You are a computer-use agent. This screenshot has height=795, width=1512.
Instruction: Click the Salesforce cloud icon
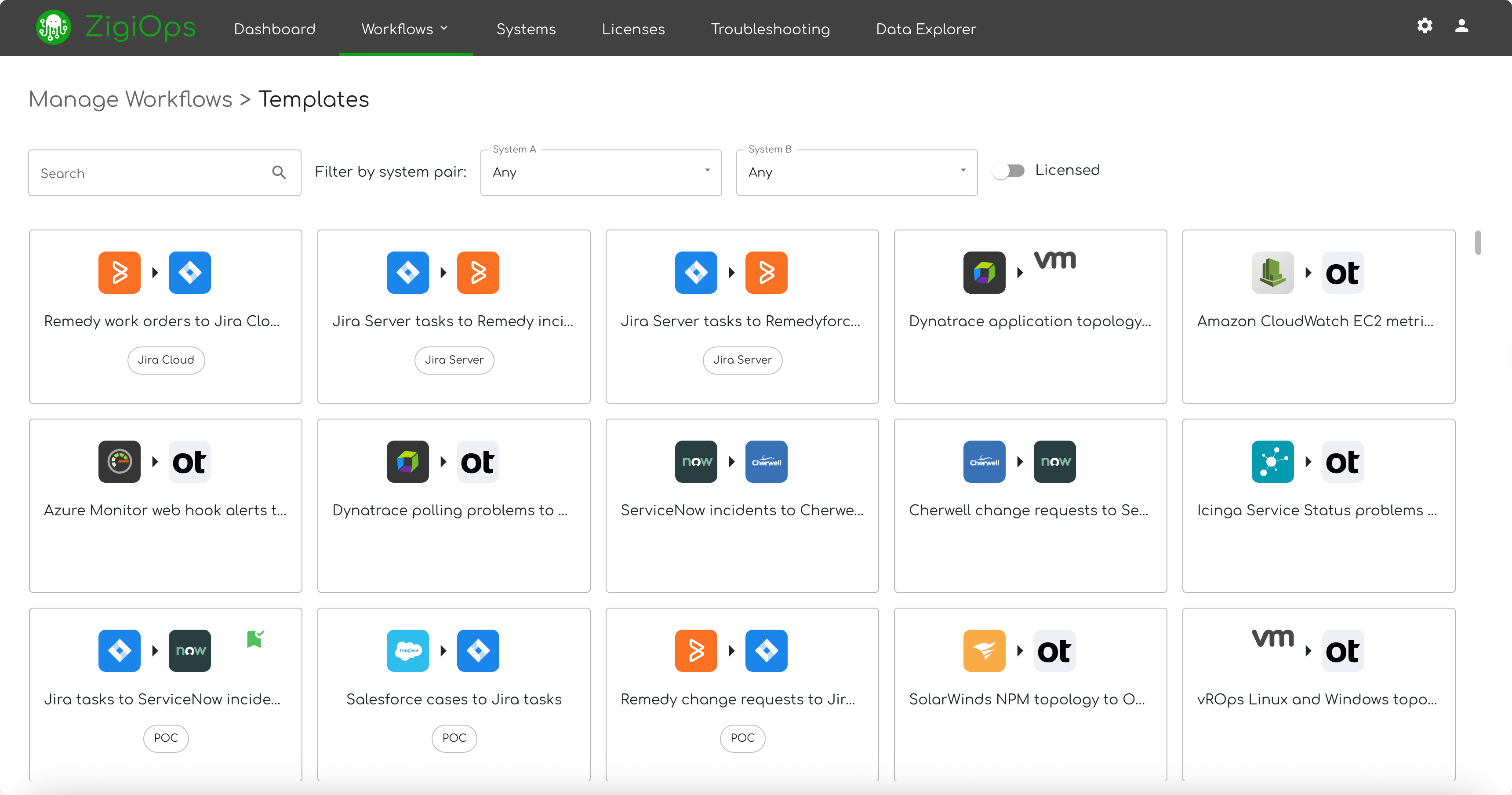tap(407, 651)
